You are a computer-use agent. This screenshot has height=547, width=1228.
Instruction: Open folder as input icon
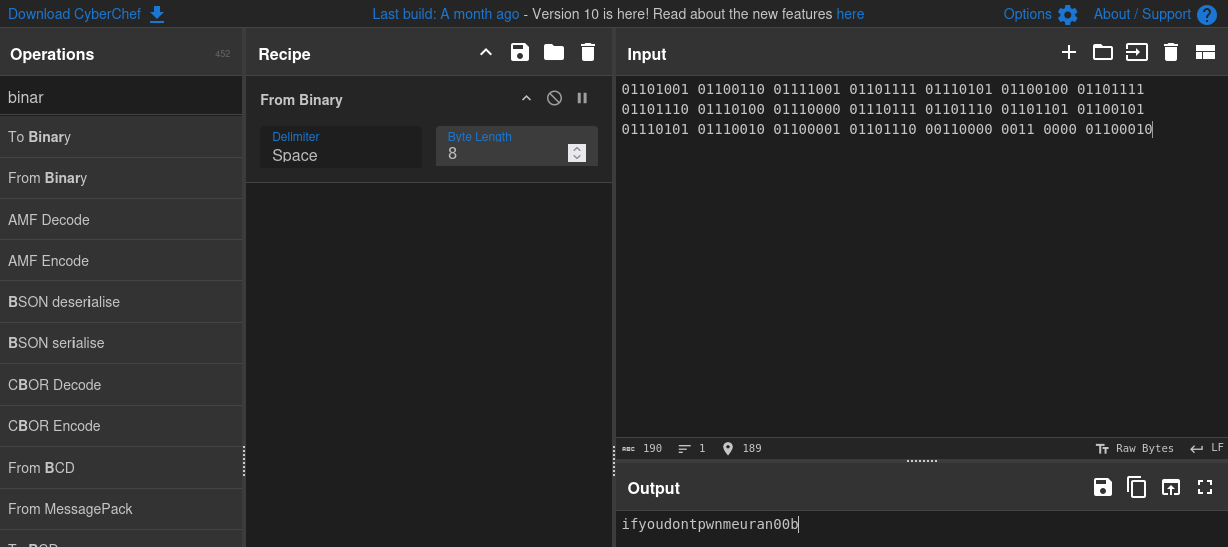coord(1102,53)
